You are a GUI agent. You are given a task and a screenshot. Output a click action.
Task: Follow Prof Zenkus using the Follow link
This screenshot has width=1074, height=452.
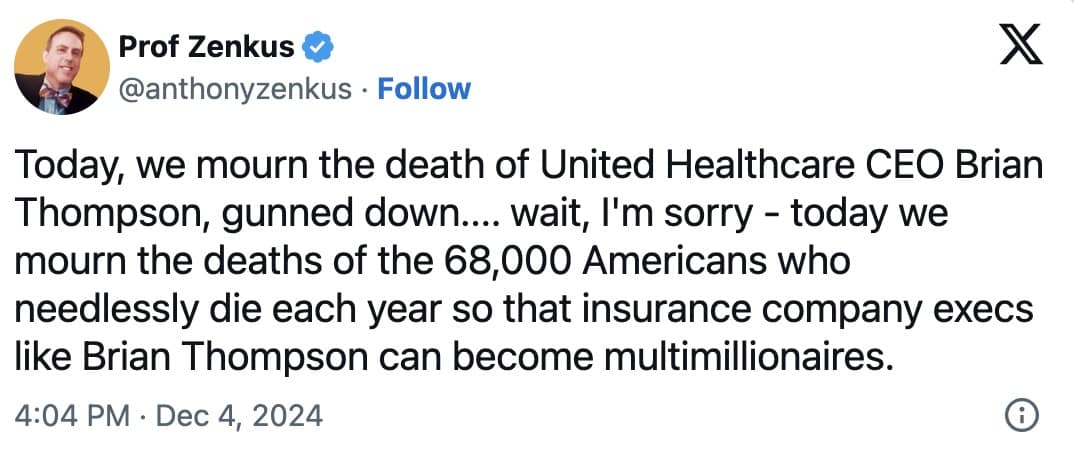(425, 89)
